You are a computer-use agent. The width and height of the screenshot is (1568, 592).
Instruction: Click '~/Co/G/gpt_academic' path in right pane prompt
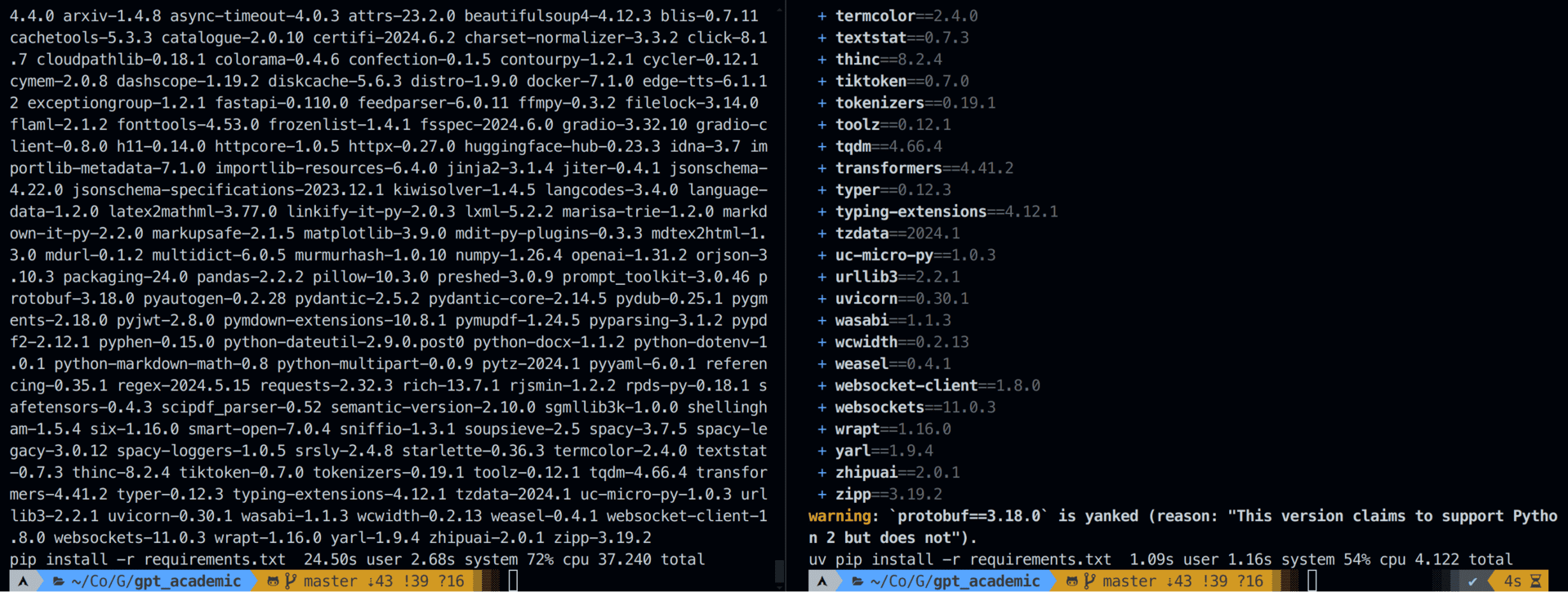(955, 581)
